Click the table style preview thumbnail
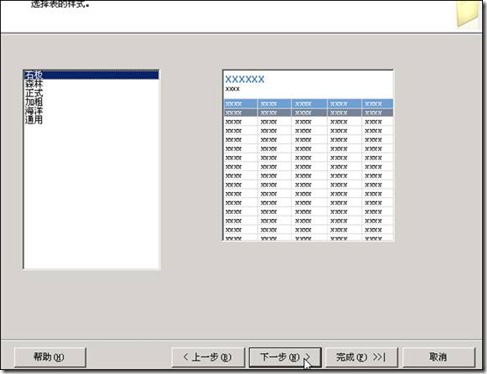This screenshot has width=487, height=374. [308, 155]
